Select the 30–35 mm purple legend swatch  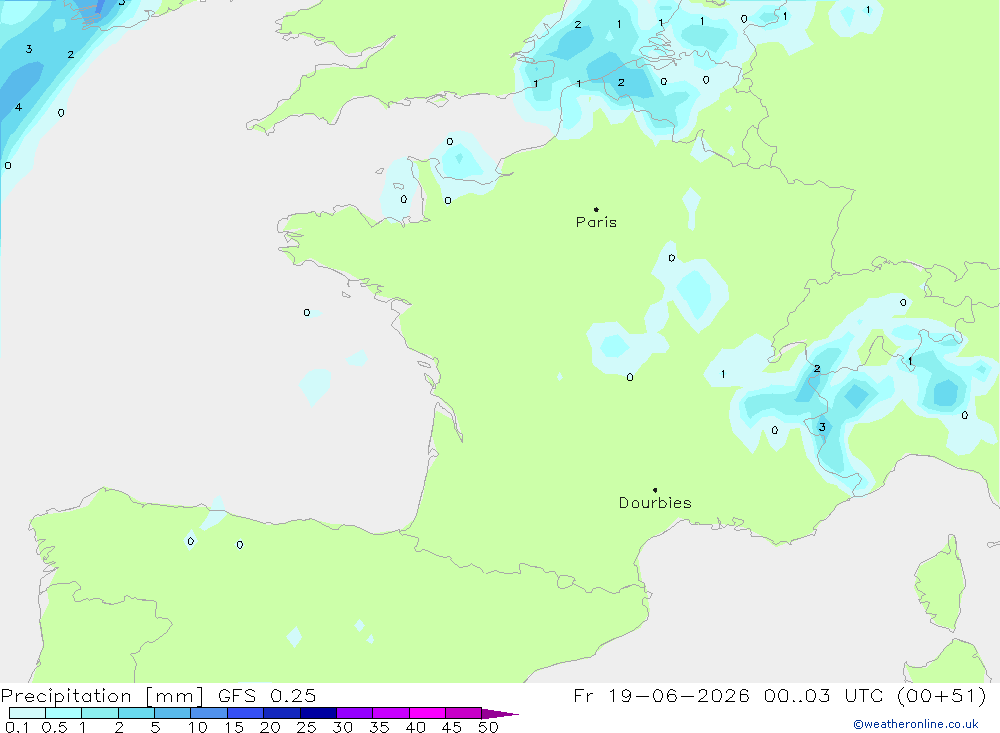point(355,713)
